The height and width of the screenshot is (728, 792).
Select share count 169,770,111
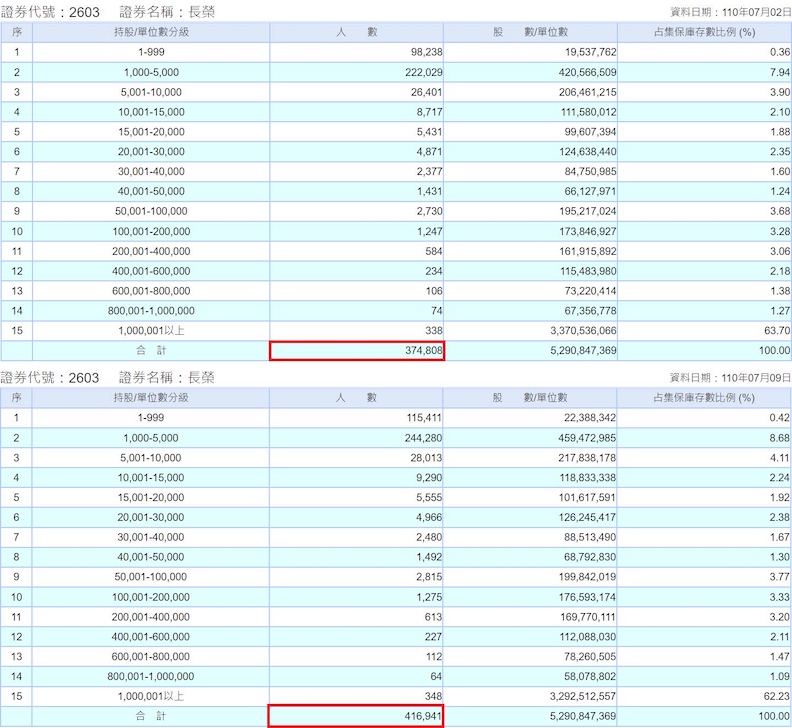[587, 617]
